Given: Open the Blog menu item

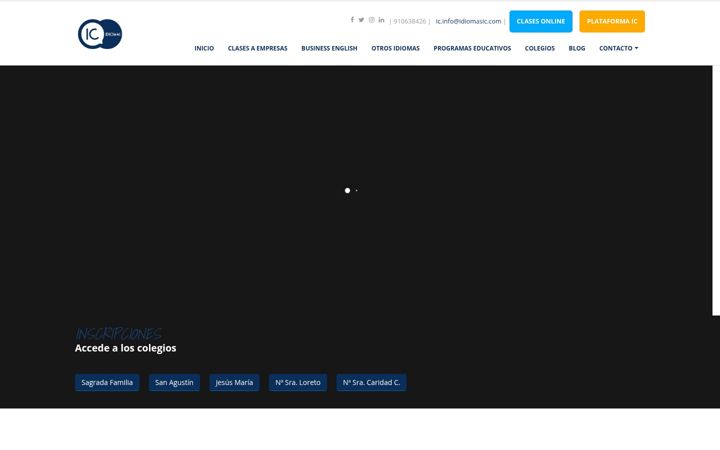Looking at the screenshot, I should [x=577, y=48].
